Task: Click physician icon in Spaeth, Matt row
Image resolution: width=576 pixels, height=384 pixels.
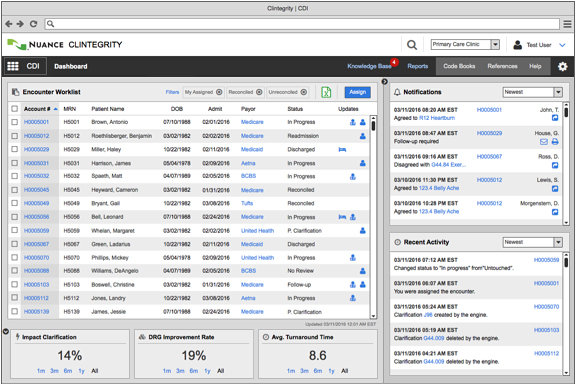Action: (353, 177)
